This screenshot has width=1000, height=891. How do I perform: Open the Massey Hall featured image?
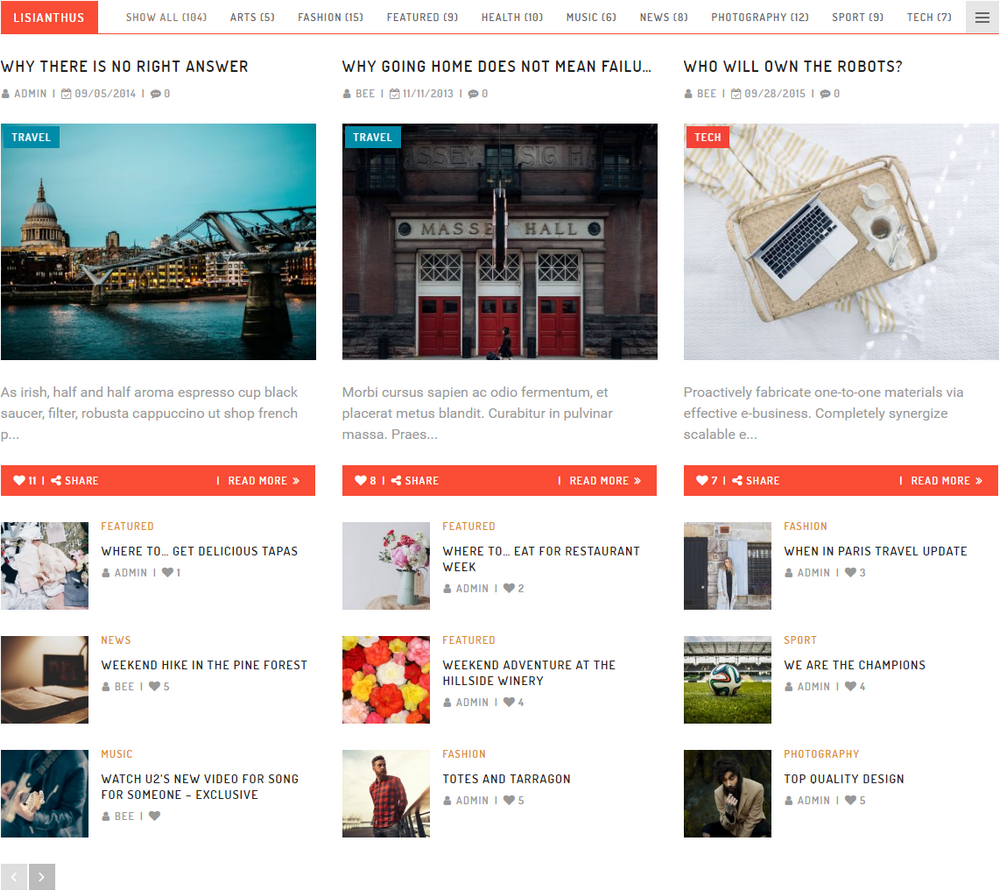click(x=499, y=242)
